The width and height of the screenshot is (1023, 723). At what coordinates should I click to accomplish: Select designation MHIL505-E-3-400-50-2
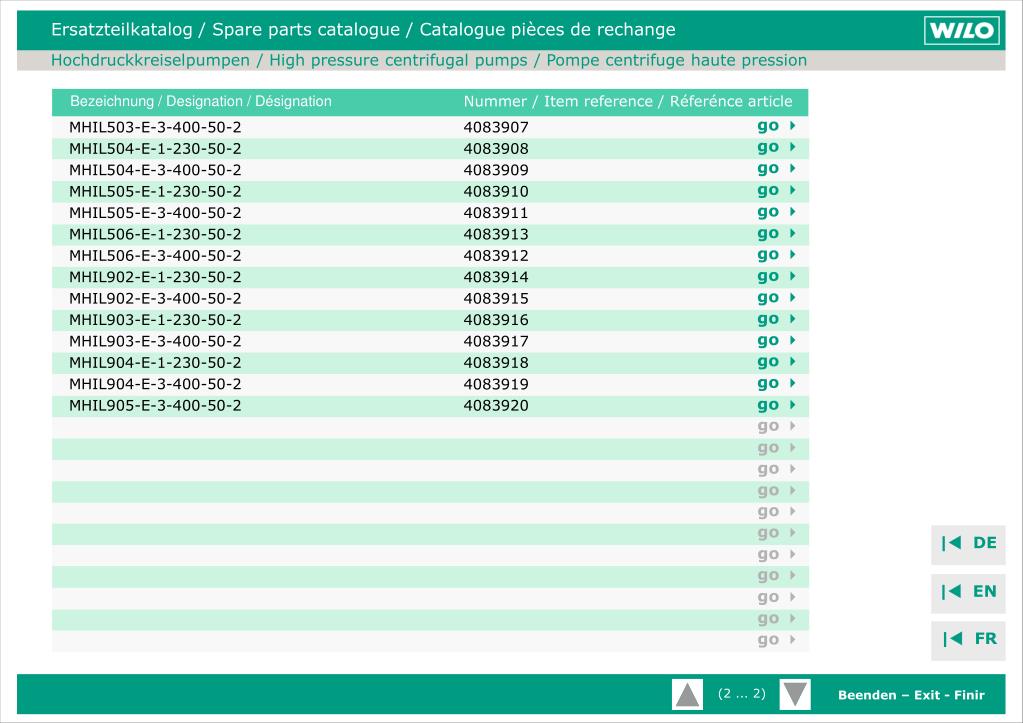click(x=155, y=213)
